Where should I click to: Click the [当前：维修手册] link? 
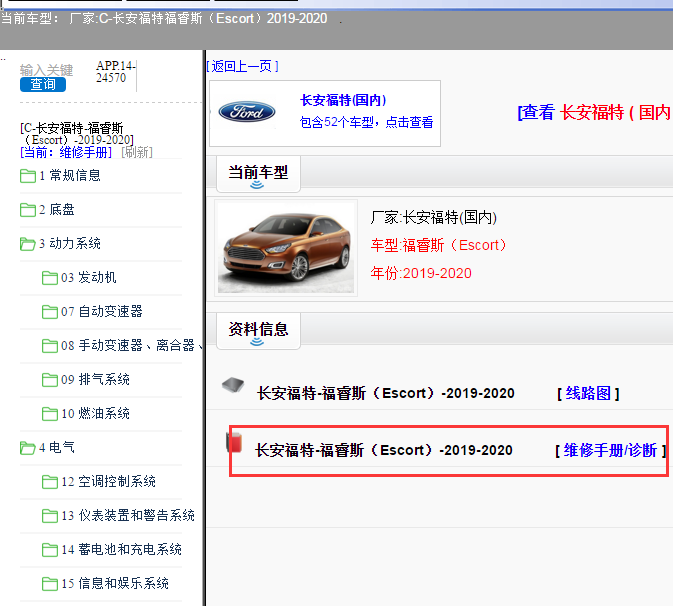[66, 152]
